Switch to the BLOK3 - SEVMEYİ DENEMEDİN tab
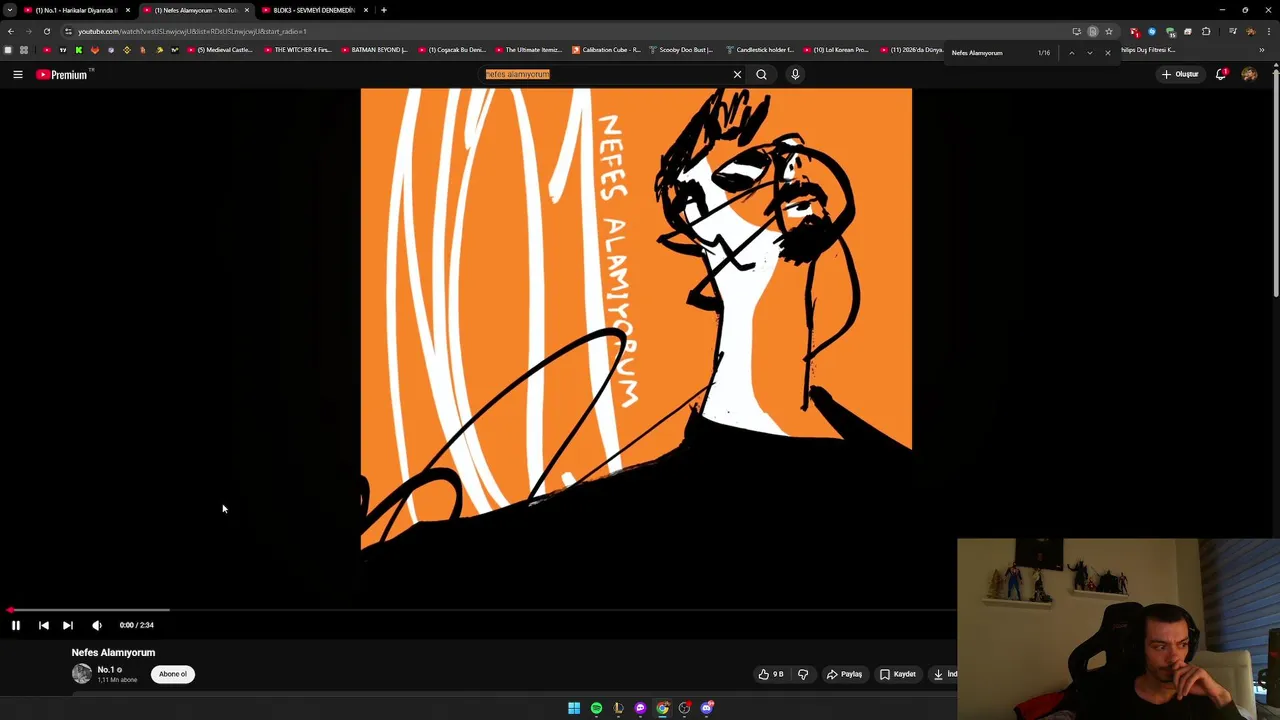Viewport: 1280px width, 720px height. [314, 10]
